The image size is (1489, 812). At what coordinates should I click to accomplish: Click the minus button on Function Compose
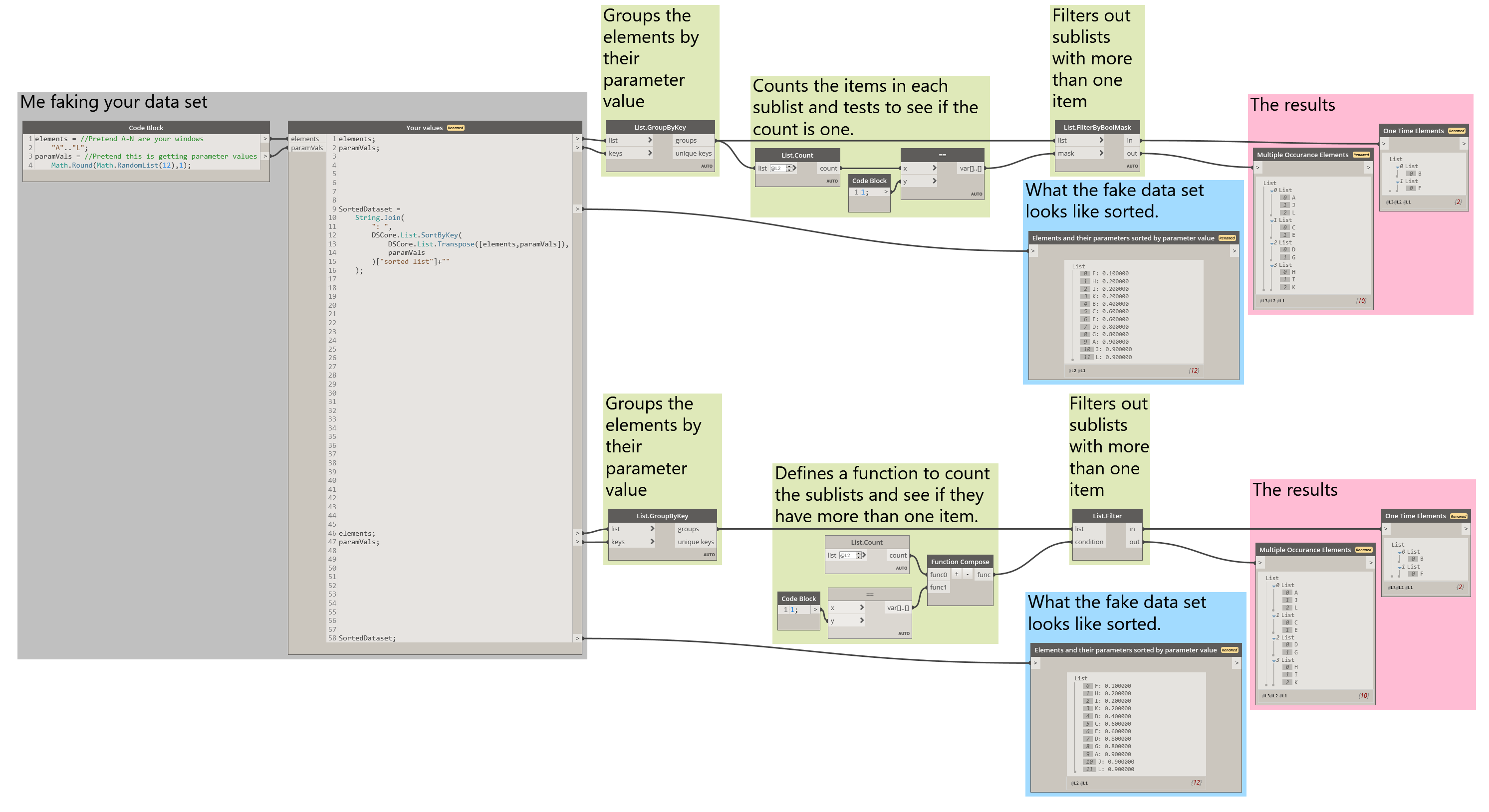968,574
